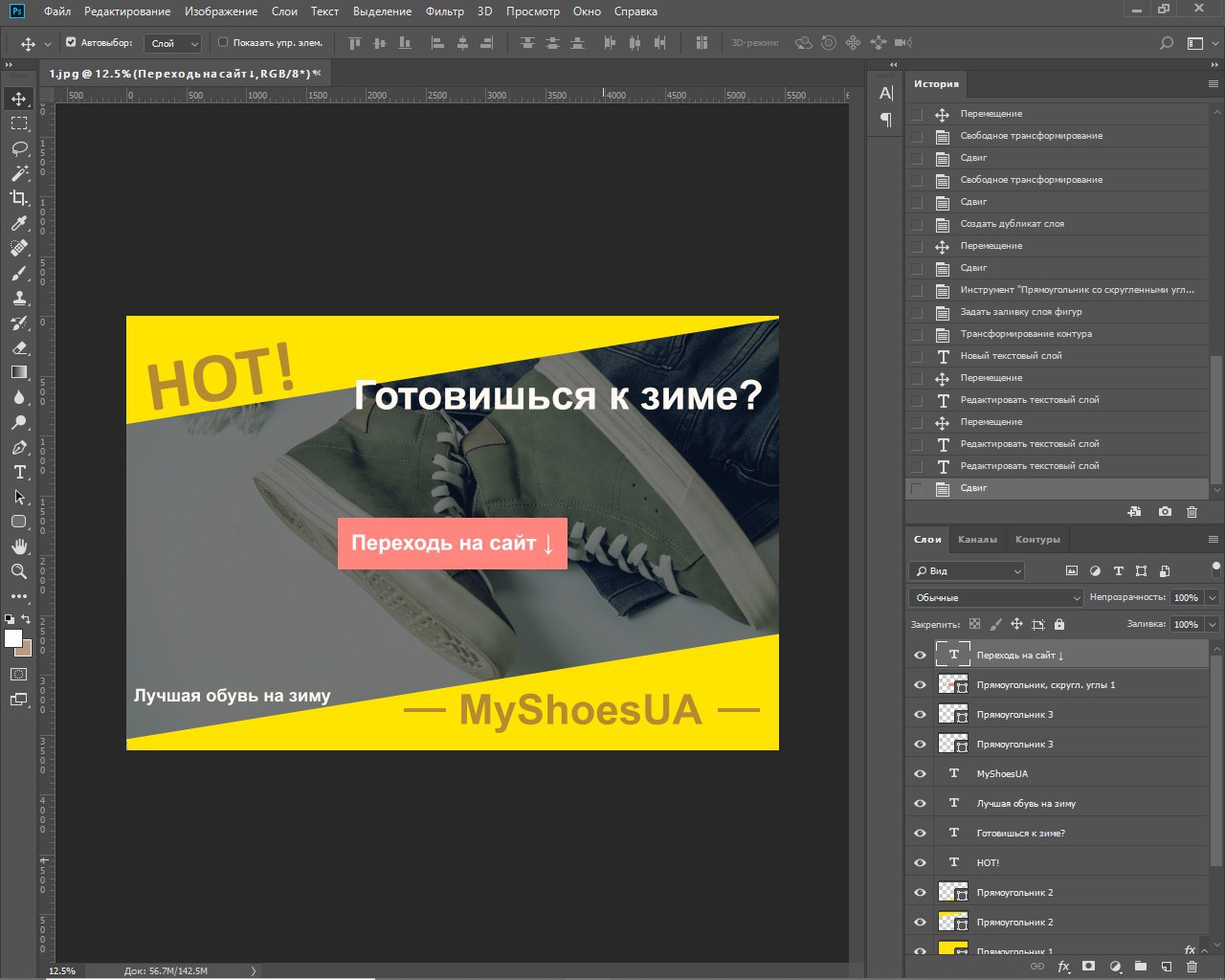Hide the Готовишься к зиме? layer
This screenshot has height=980, width=1225.
920,833
